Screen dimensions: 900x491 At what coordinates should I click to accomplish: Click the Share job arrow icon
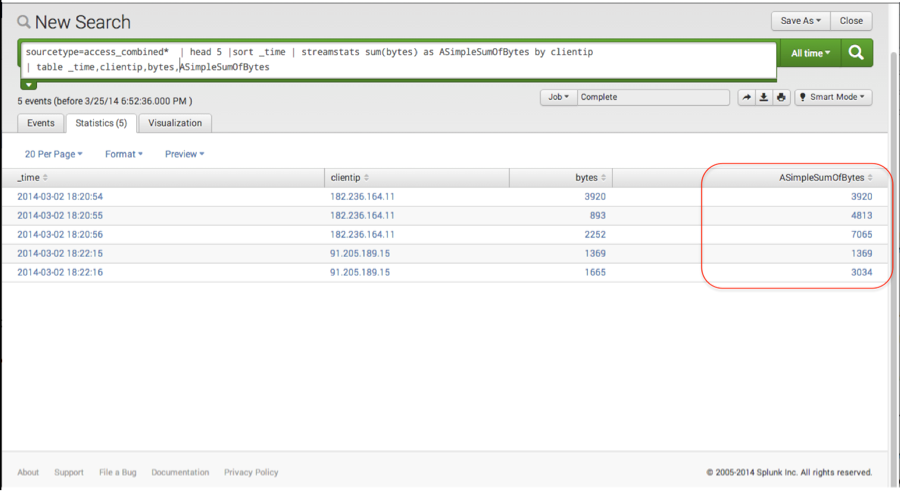point(746,97)
